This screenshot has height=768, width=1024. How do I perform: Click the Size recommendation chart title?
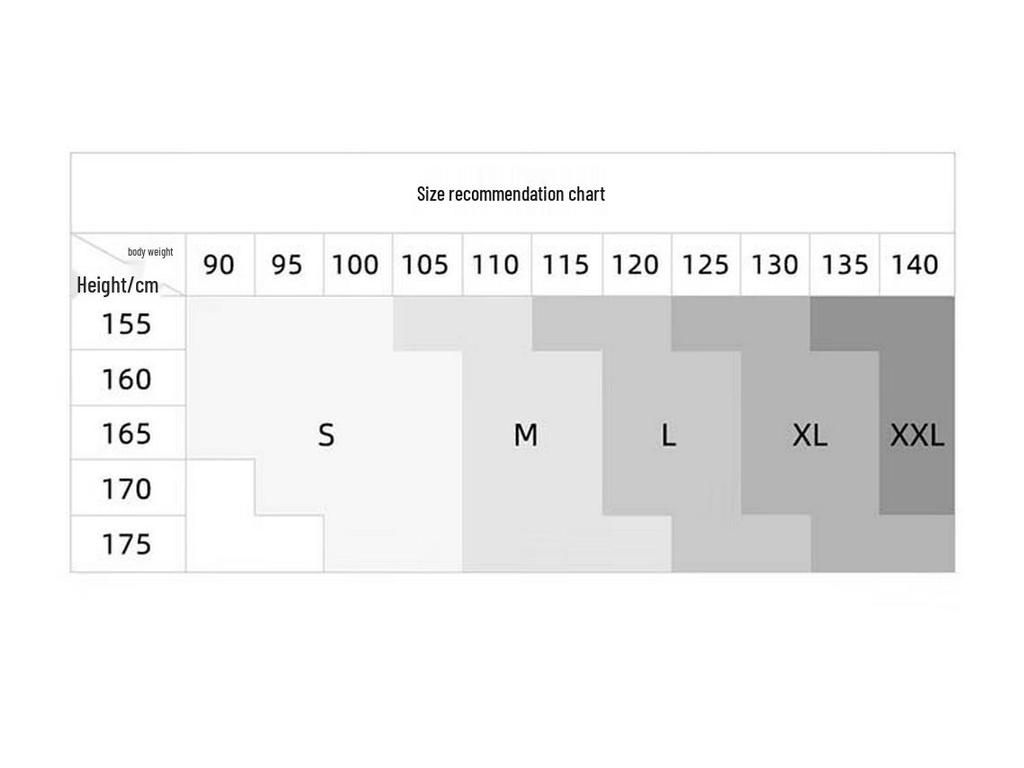(x=511, y=194)
